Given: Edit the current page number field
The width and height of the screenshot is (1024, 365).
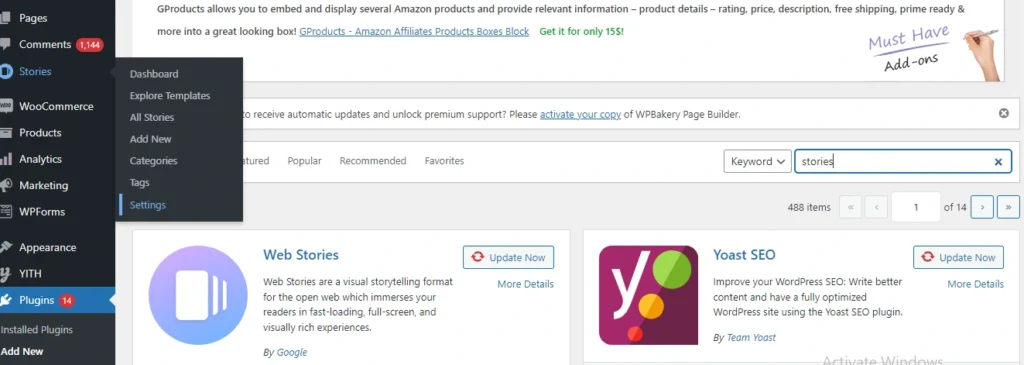Looking at the screenshot, I should [x=916, y=207].
